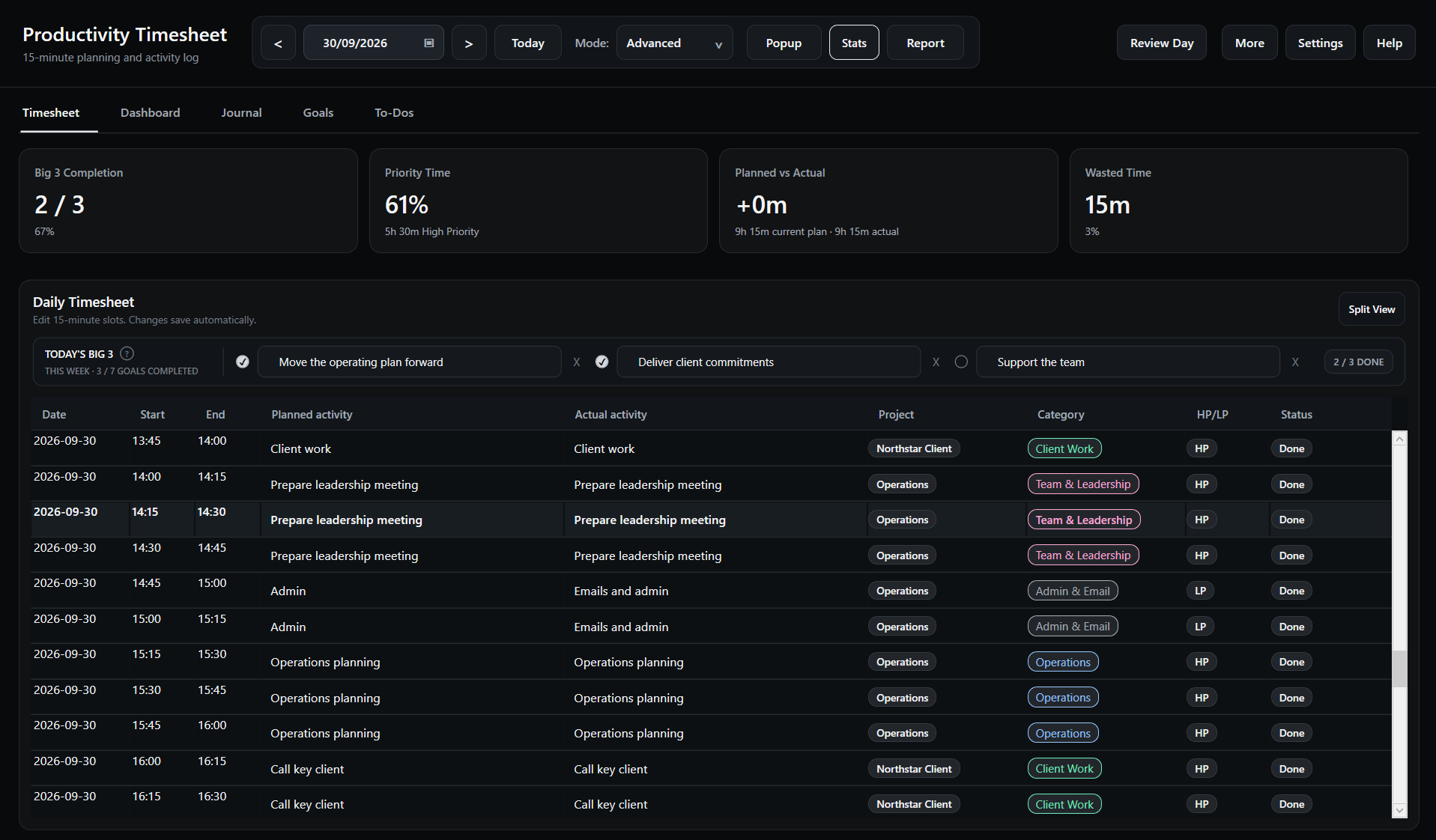Uncheck 'Deliver client commitments' goal
The image size is (1436, 840).
click(x=602, y=362)
